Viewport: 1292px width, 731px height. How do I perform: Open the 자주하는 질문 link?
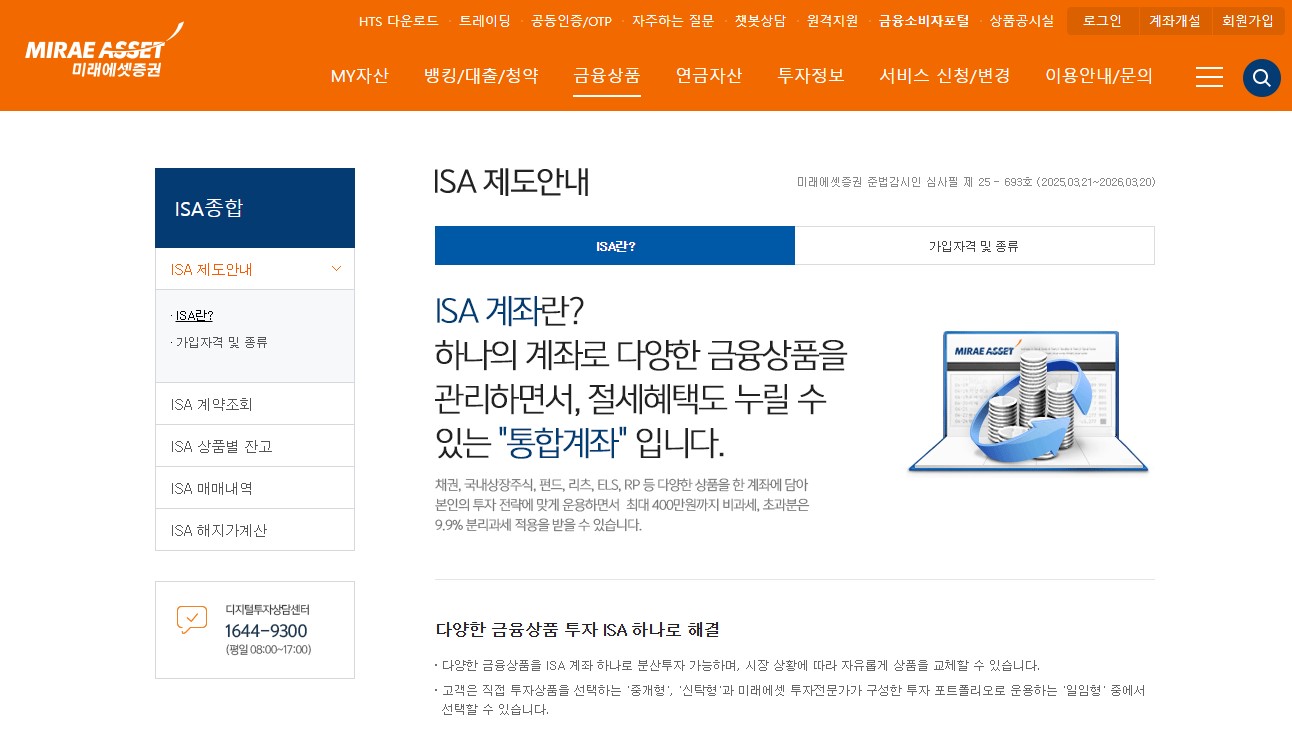(673, 21)
